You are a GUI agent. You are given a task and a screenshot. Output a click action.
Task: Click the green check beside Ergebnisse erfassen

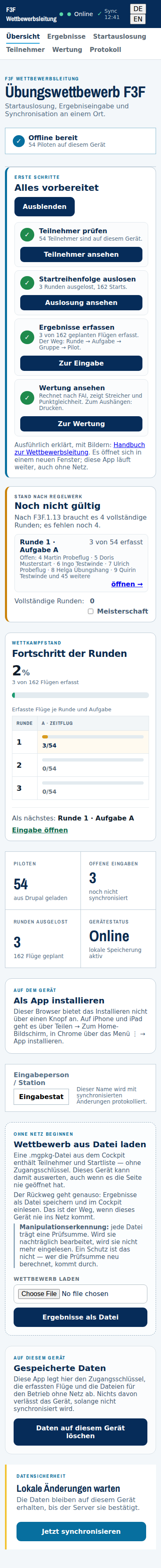tap(27, 337)
